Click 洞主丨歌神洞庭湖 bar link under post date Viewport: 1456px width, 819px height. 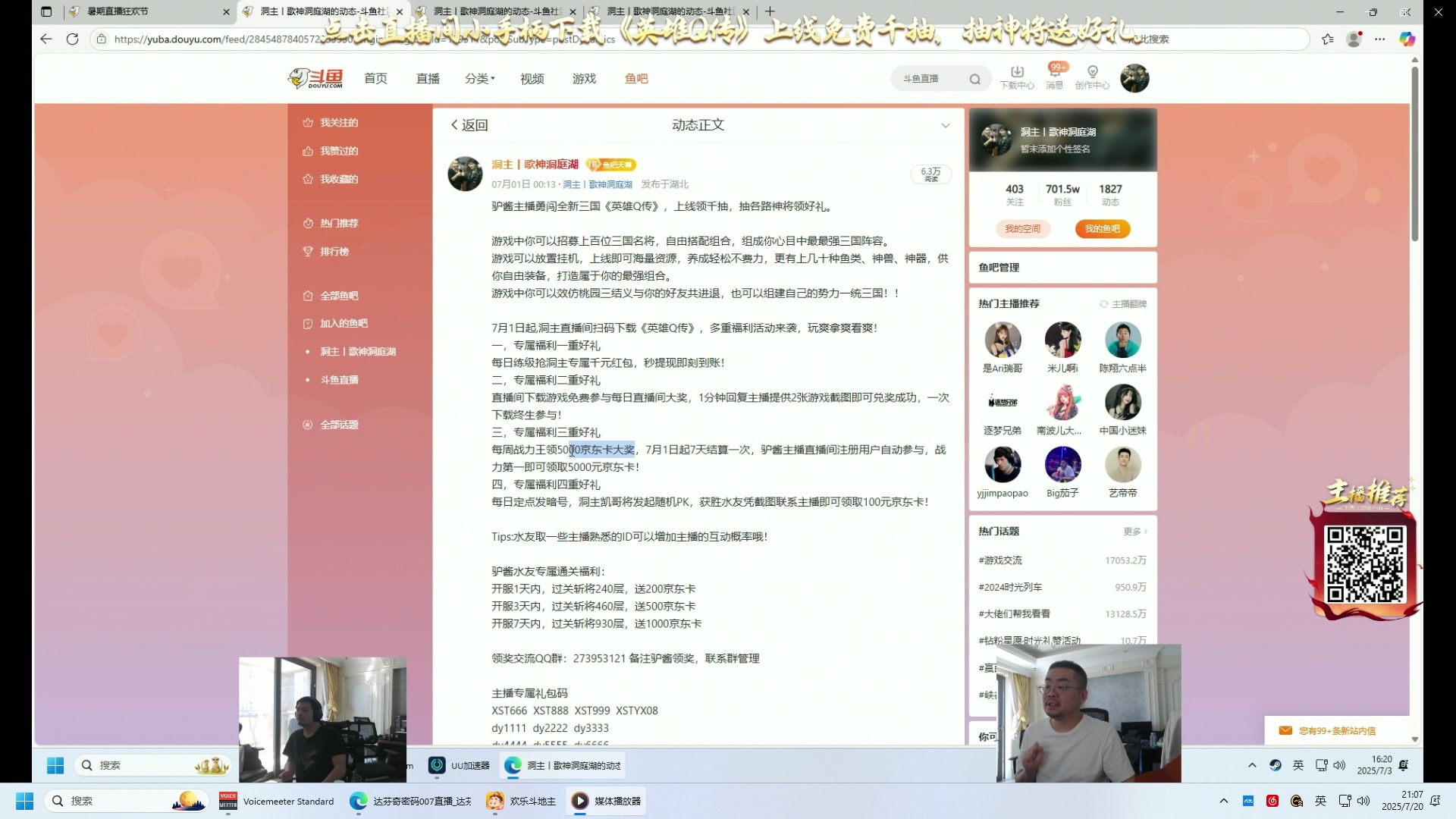[x=598, y=184]
